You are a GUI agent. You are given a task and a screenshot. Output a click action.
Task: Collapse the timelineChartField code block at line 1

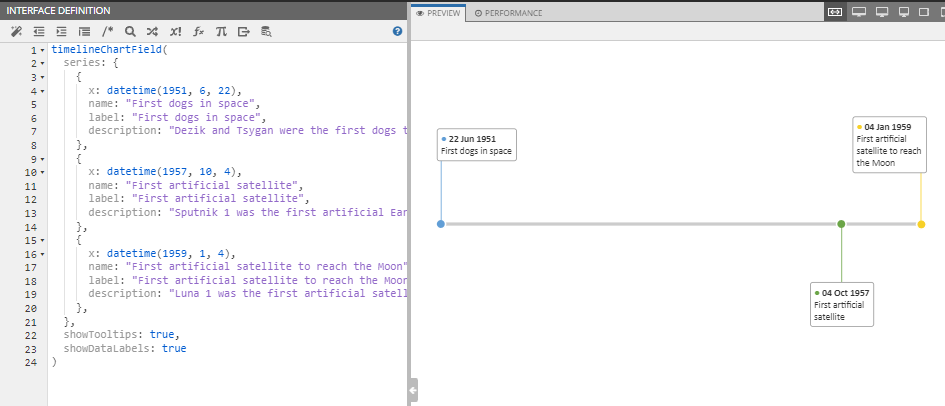click(42, 50)
